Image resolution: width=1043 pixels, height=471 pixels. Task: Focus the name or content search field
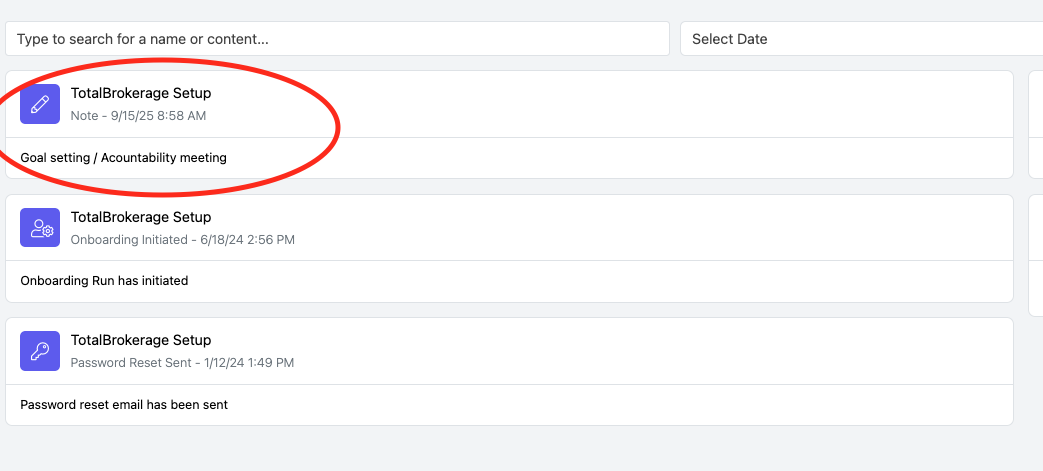337,39
